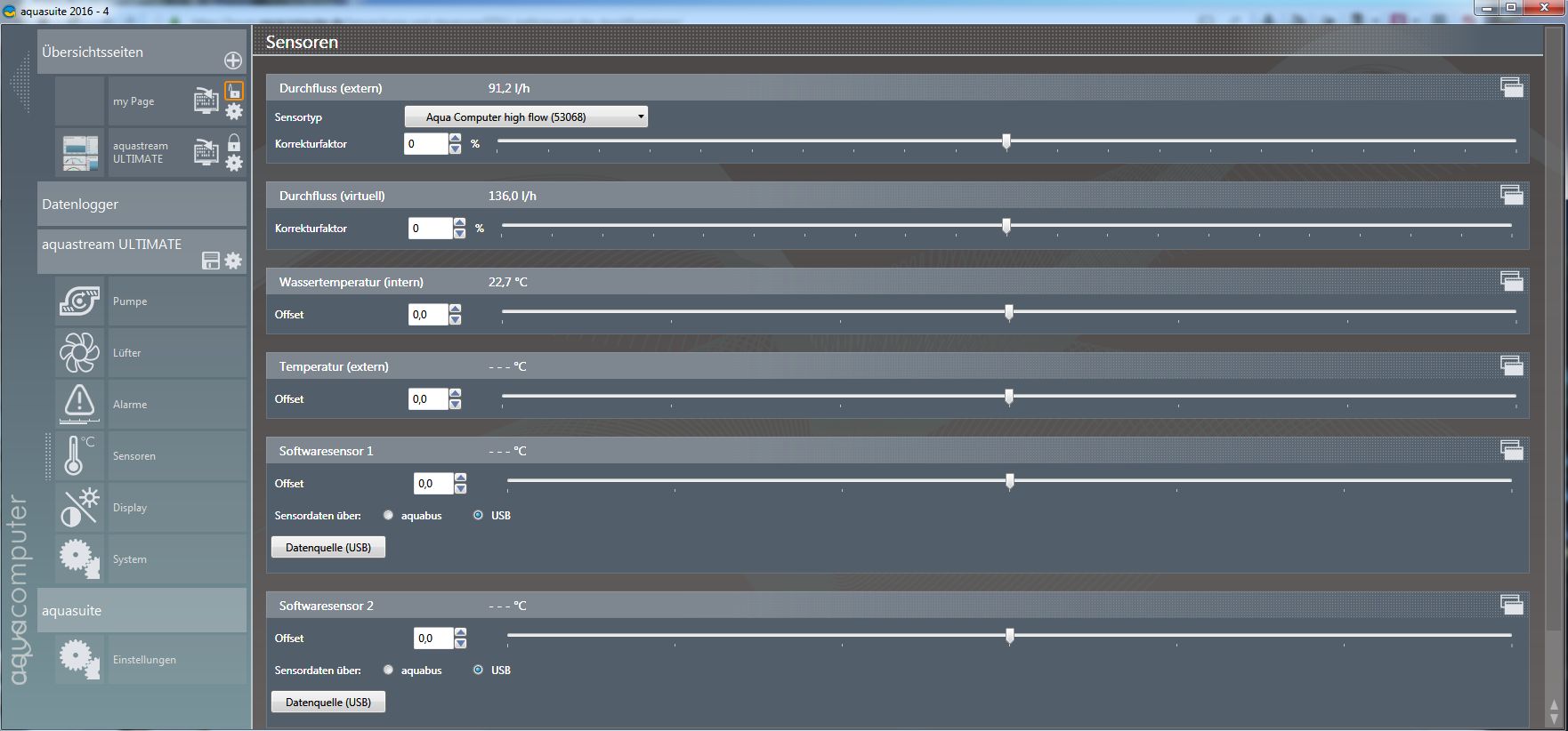1568x731 pixels.
Task: Click the Softwaresensor 2 Offset input field
Action: coord(433,638)
